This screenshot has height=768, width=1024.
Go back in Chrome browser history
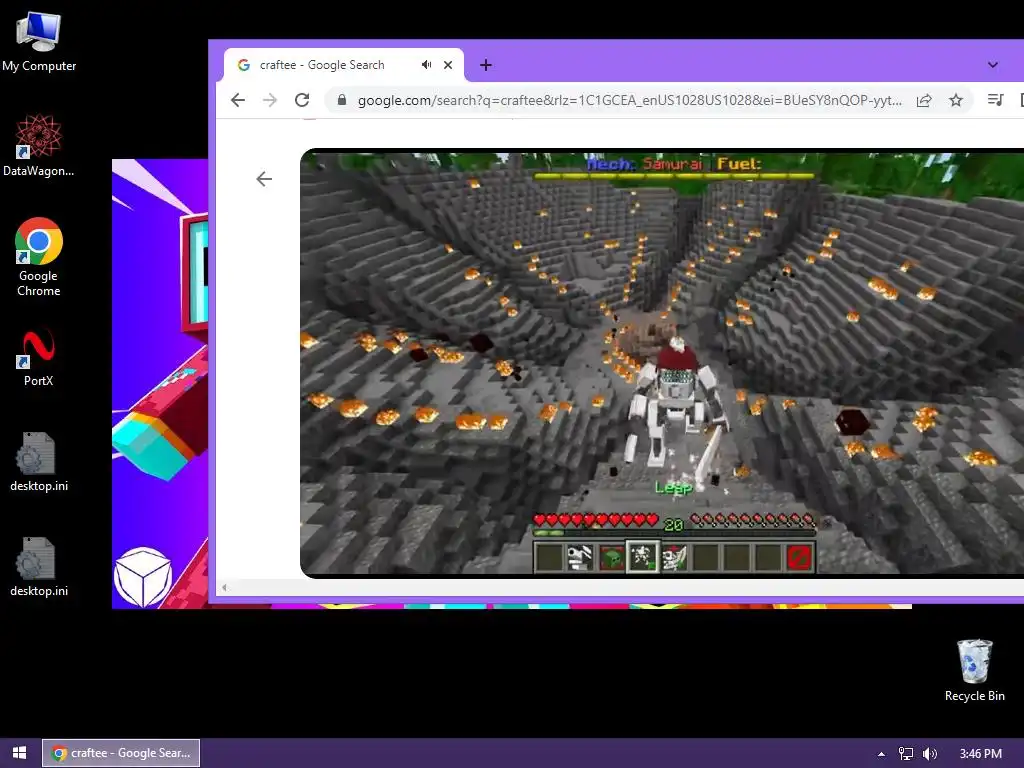coord(238,100)
